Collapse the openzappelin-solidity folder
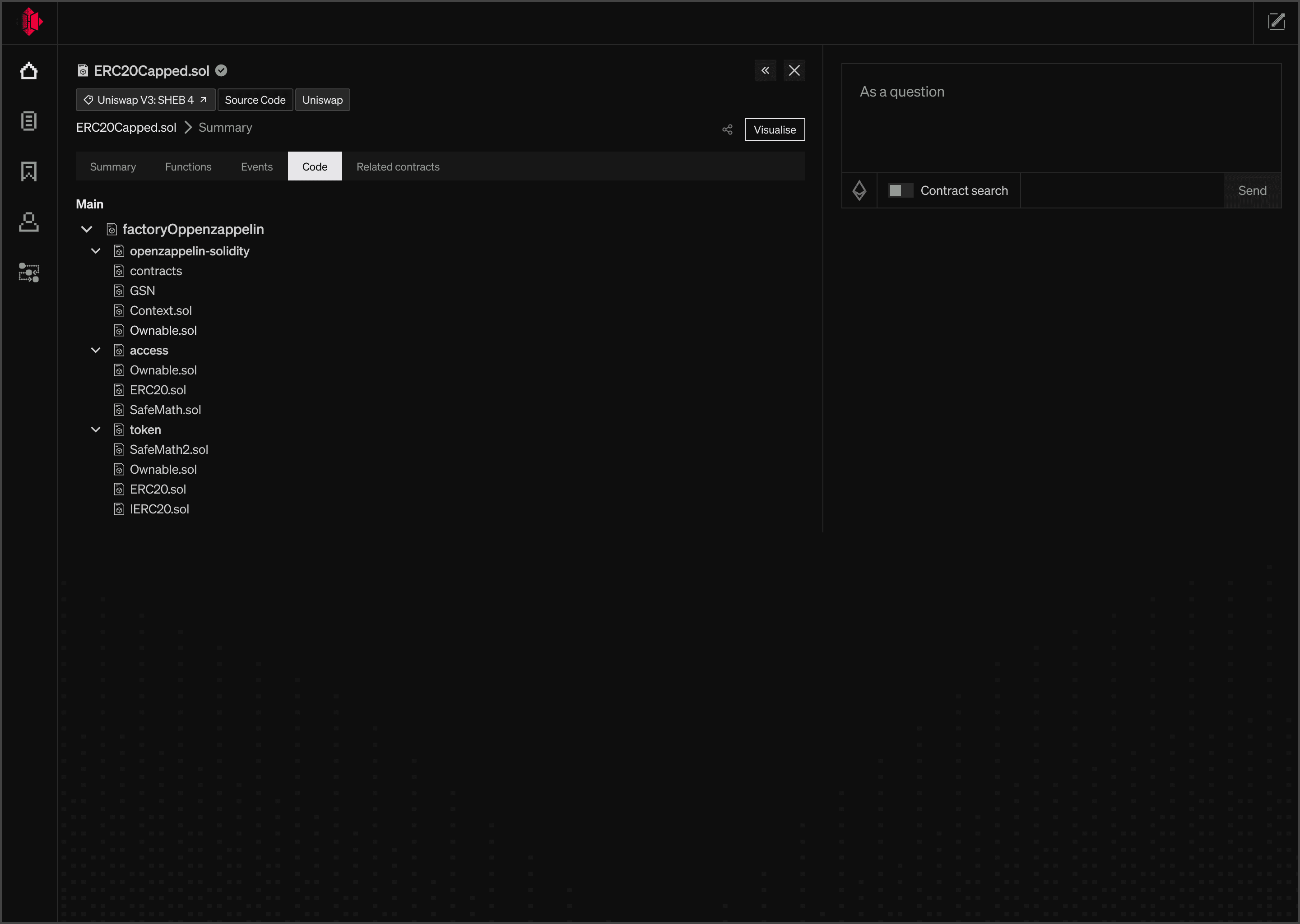Image resolution: width=1300 pixels, height=924 pixels. tap(96, 251)
